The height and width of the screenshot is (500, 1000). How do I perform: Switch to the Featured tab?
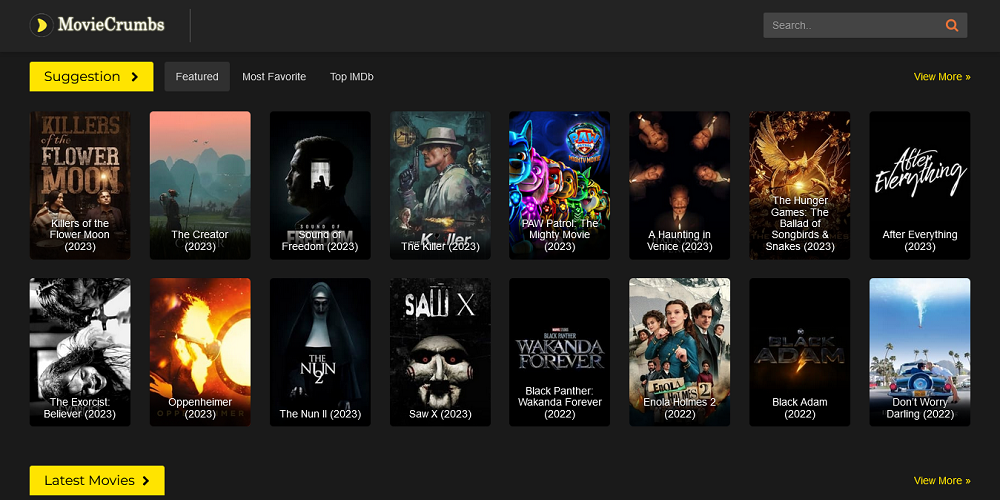[197, 77]
